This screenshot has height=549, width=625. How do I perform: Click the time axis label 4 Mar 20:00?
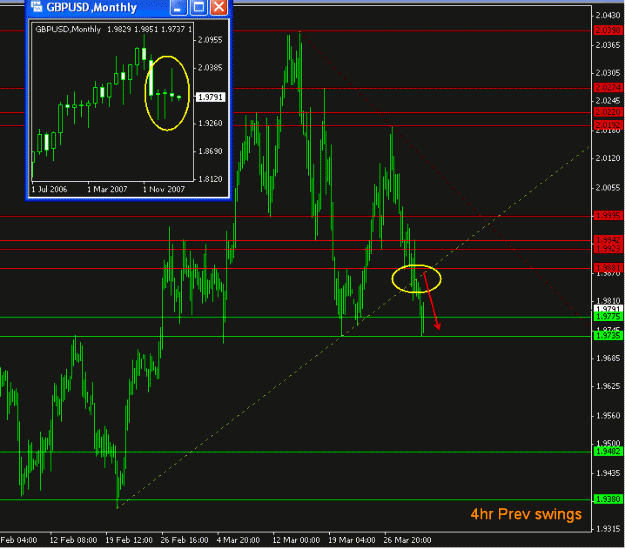pyautogui.click(x=238, y=540)
